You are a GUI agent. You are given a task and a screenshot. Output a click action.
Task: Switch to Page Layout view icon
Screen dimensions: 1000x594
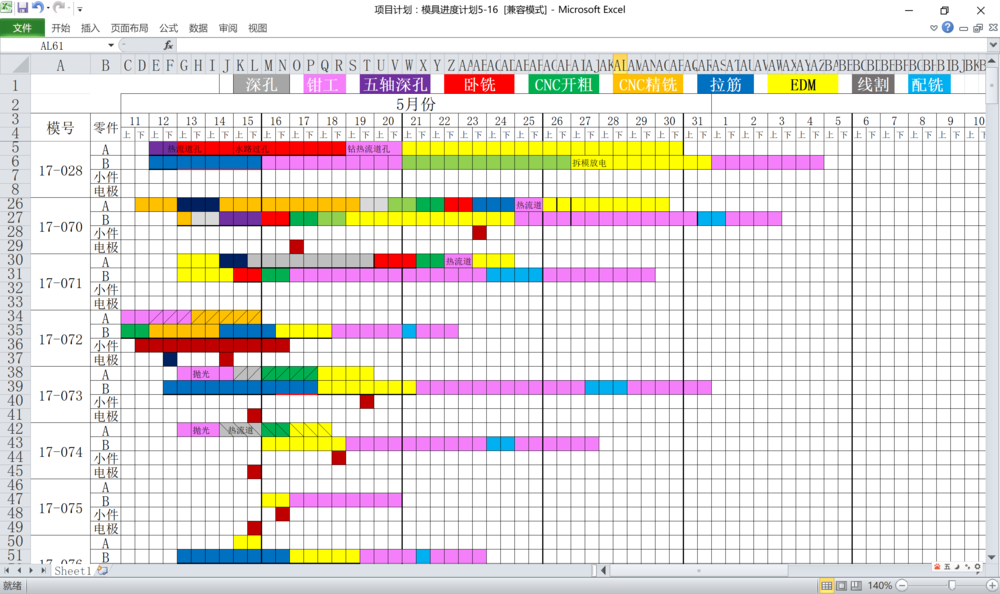(841, 586)
